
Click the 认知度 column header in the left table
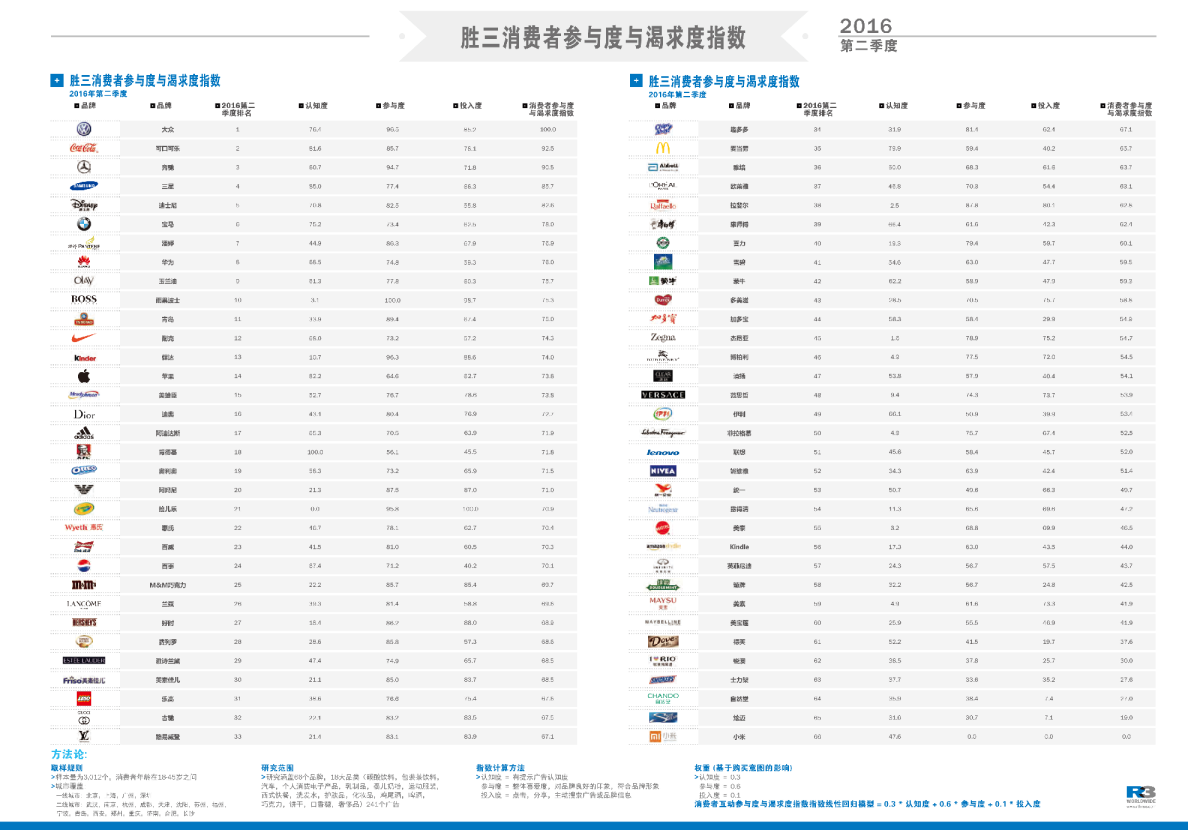tap(315, 105)
